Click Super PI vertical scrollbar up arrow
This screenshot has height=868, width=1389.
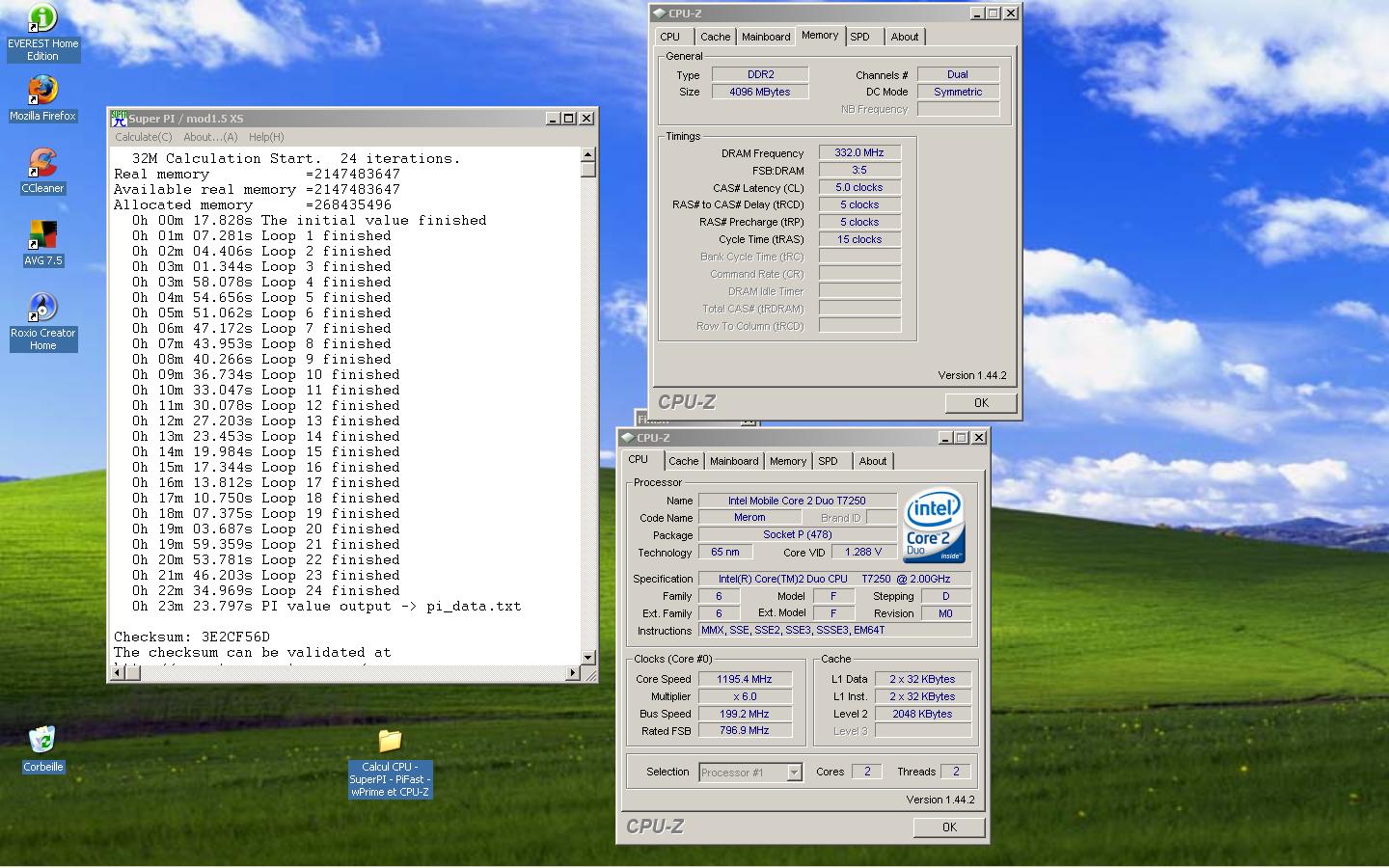588,154
